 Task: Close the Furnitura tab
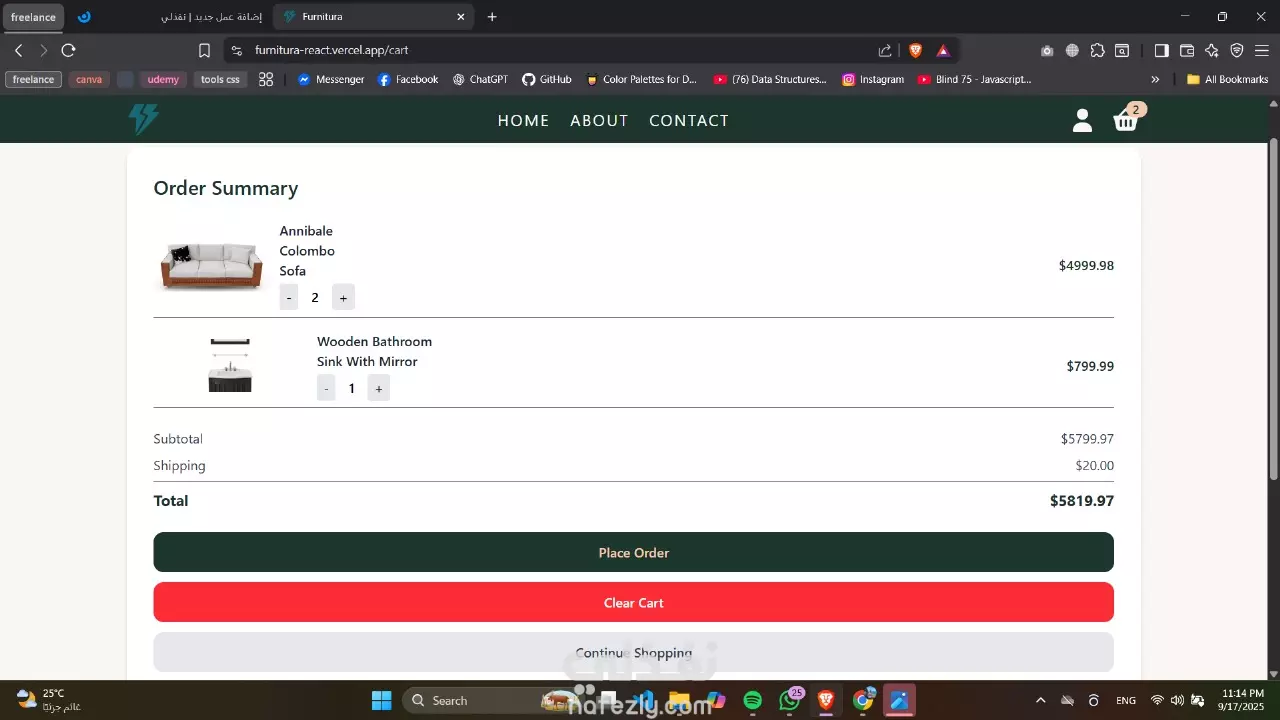460,17
